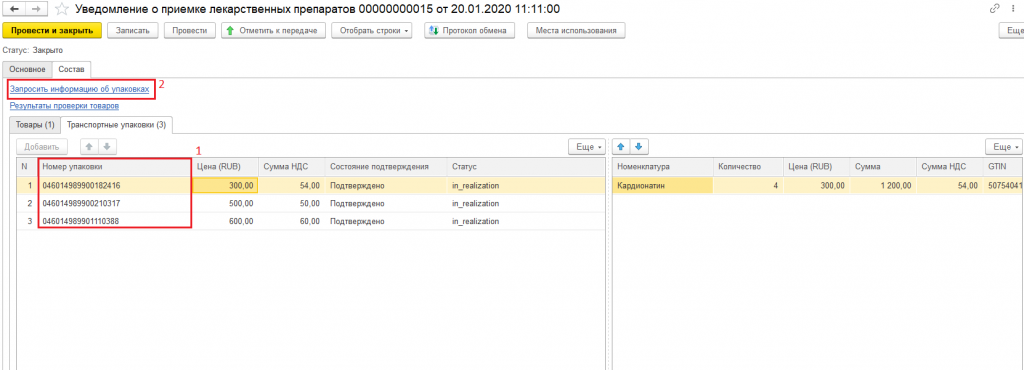Click blue down arrow in right panel
Viewport: 1024px width, 370px height.
tap(639, 147)
